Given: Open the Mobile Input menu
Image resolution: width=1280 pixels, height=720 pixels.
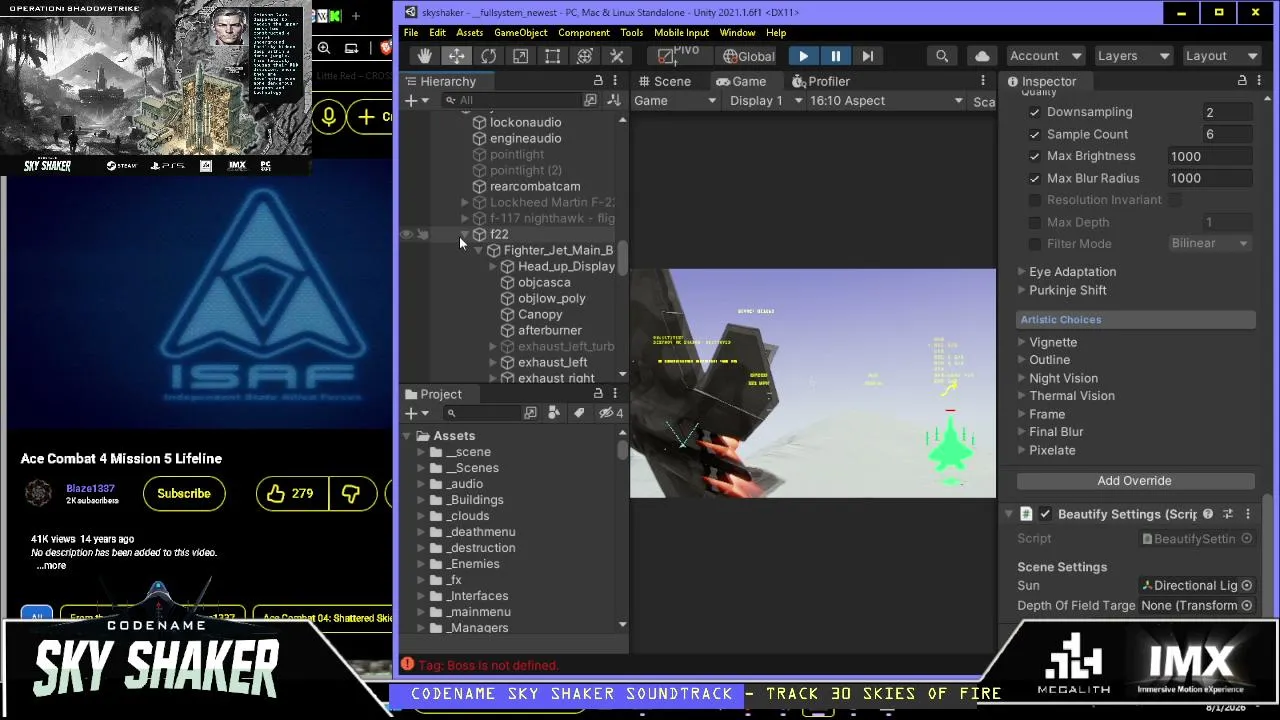Looking at the screenshot, I should coord(681,33).
